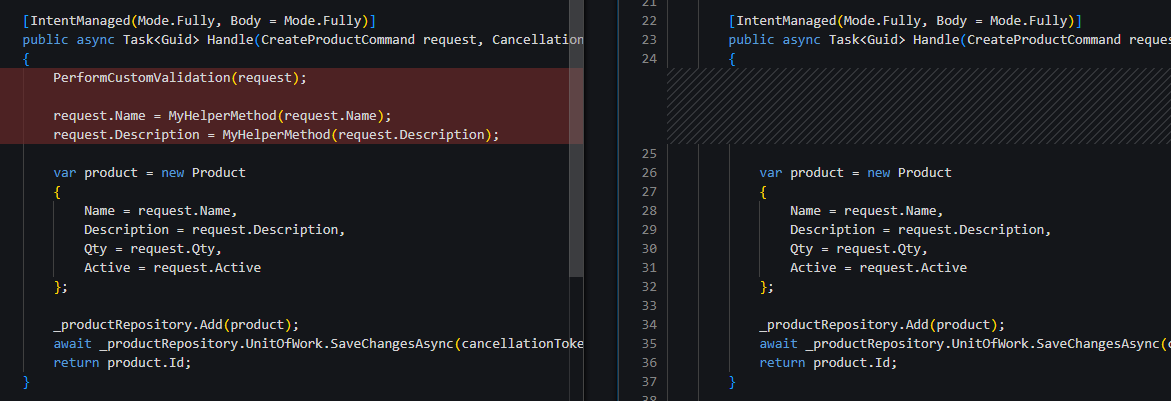Click line number 27 in right pane
Image resolution: width=1171 pixels, height=401 pixels.
click(x=648, y=192)
